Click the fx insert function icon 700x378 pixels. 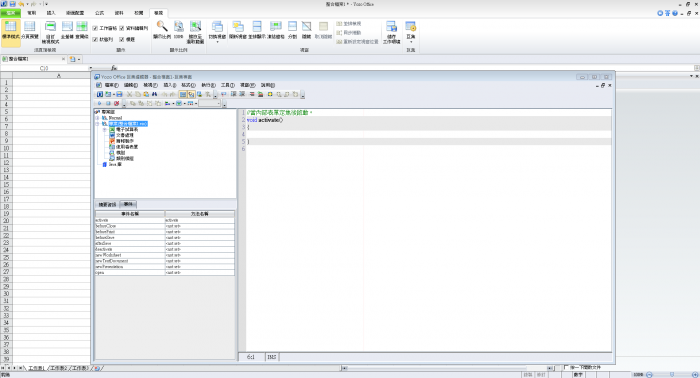coord(114,68)
